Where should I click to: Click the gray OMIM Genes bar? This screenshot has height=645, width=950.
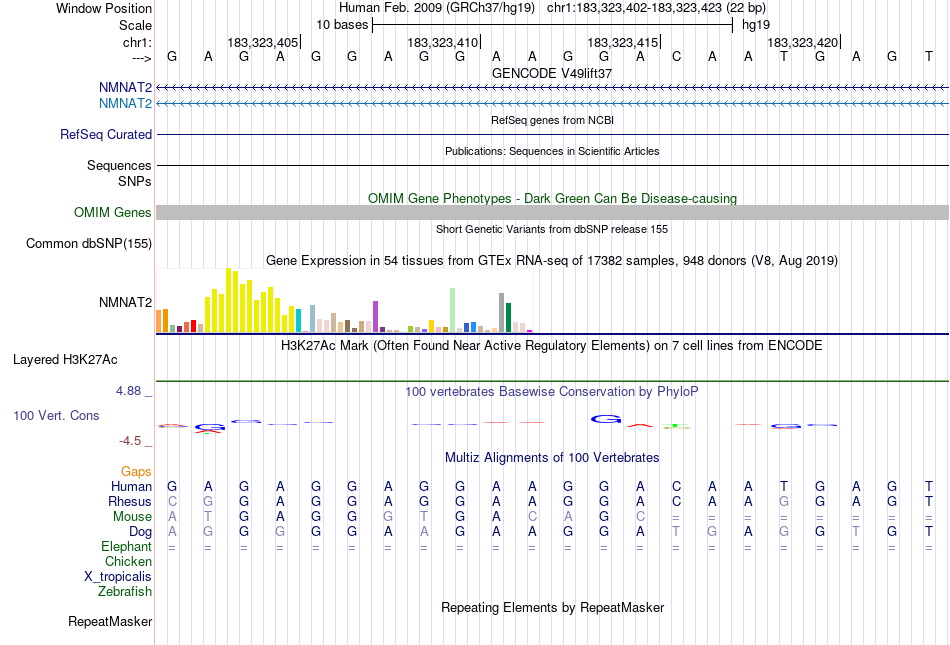click(x=552, y=213)
